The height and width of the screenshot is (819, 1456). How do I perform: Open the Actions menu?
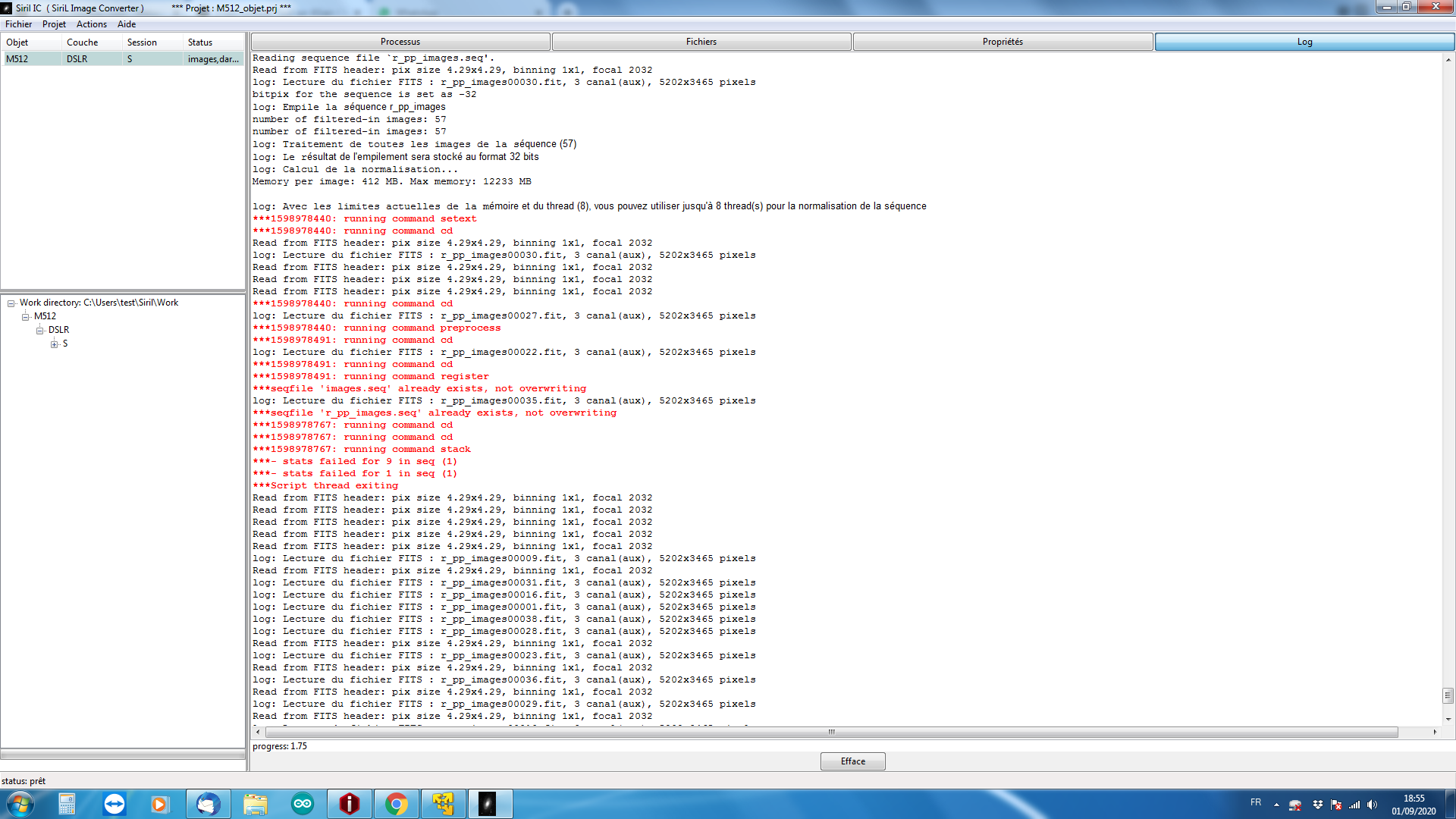pyautogui.click(x=91, y=24)
